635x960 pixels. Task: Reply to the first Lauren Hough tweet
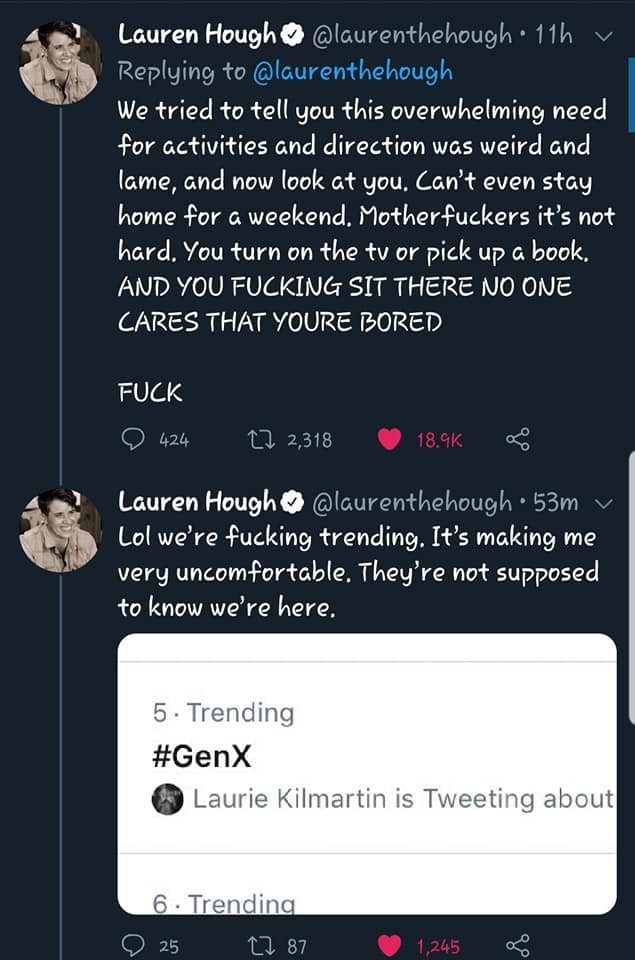pyautogui.click(x=133, y=439)
